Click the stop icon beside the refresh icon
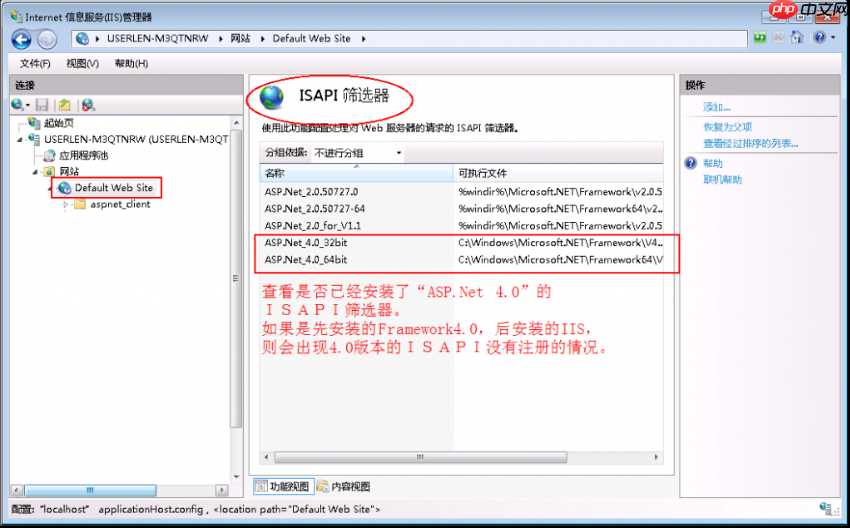This screenshot has width=850, height=528. tap(778, 37)
